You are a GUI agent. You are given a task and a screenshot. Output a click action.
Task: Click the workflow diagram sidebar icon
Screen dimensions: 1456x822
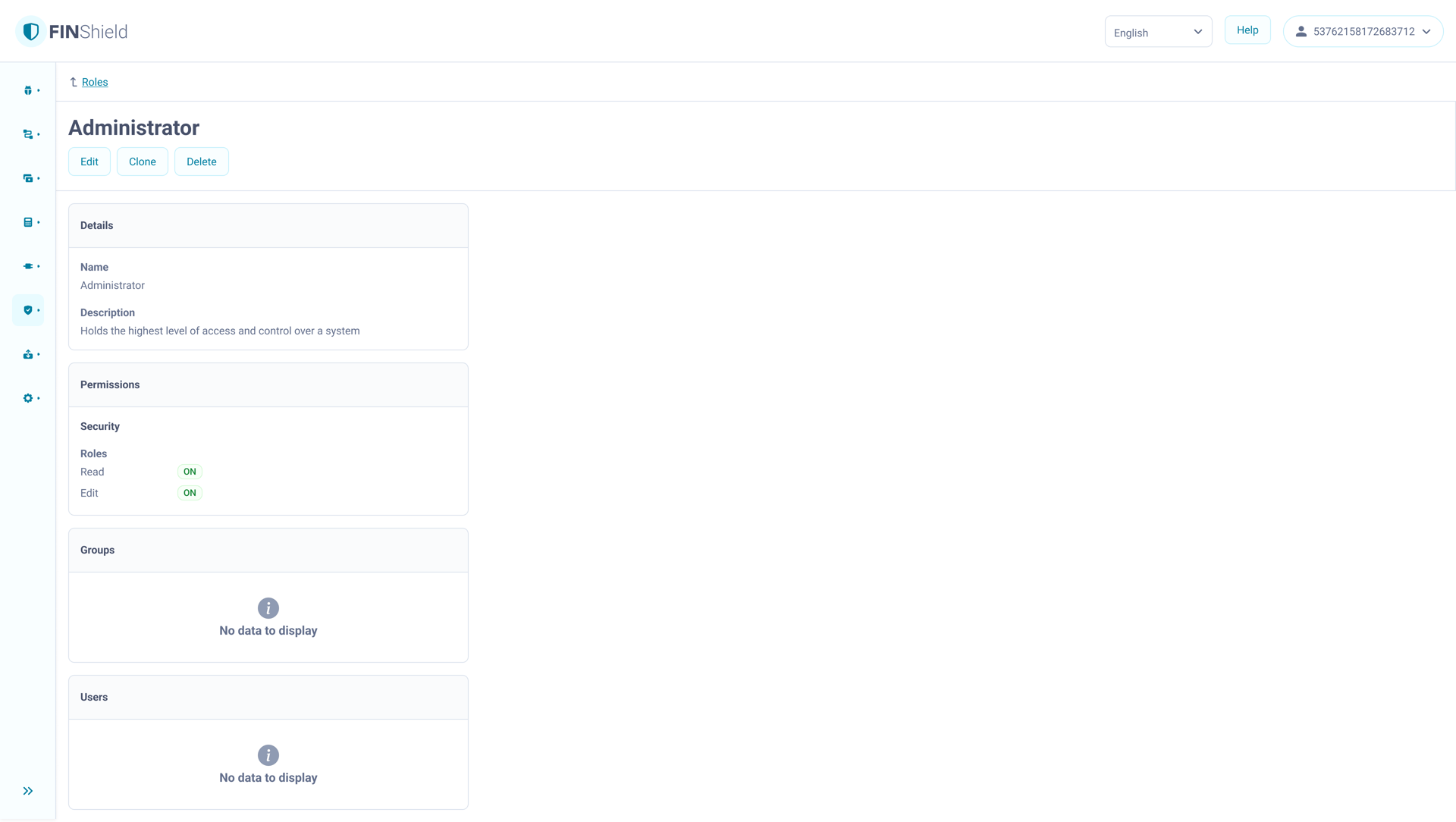[x=28, y=134]
